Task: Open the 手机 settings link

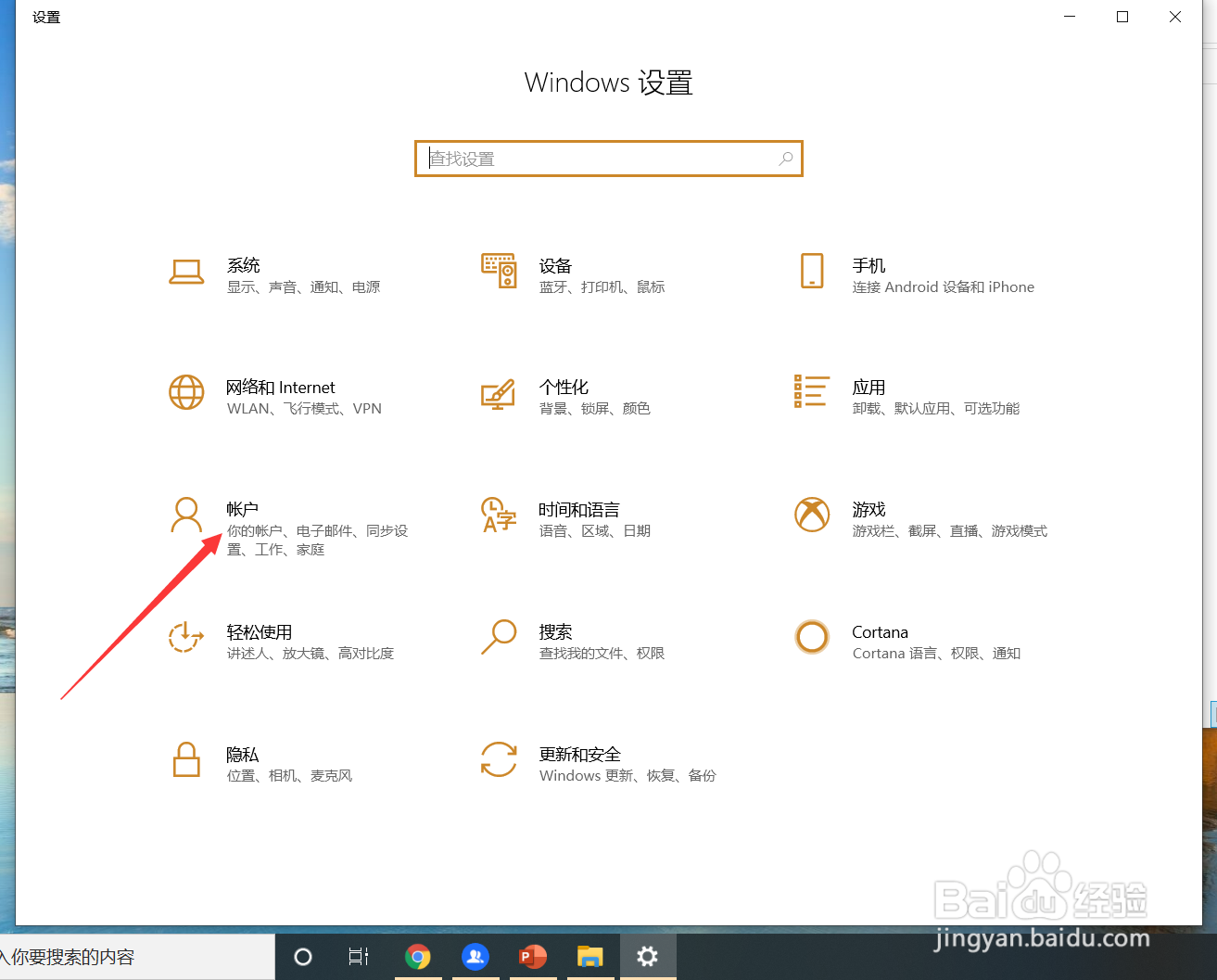Action: click(869, 265)
